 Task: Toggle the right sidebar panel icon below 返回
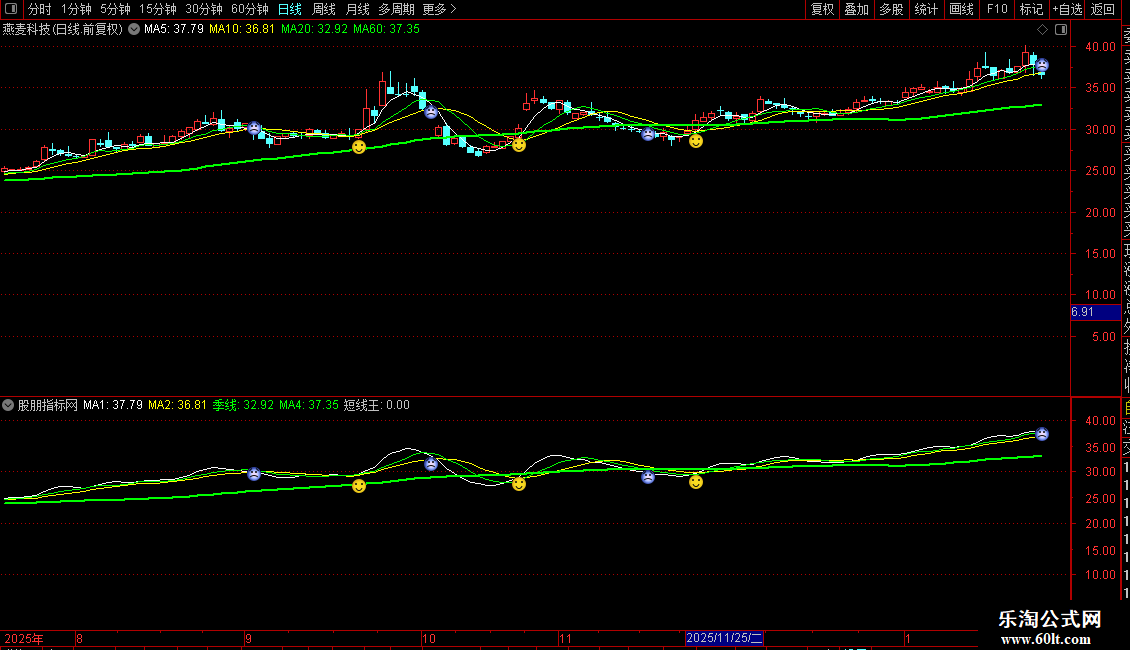point(1061,30)
